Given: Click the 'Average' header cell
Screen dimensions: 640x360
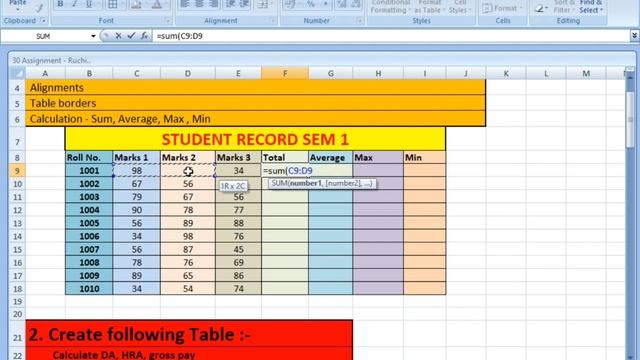Looking at the screenshot, I should [x=331, y=158].
